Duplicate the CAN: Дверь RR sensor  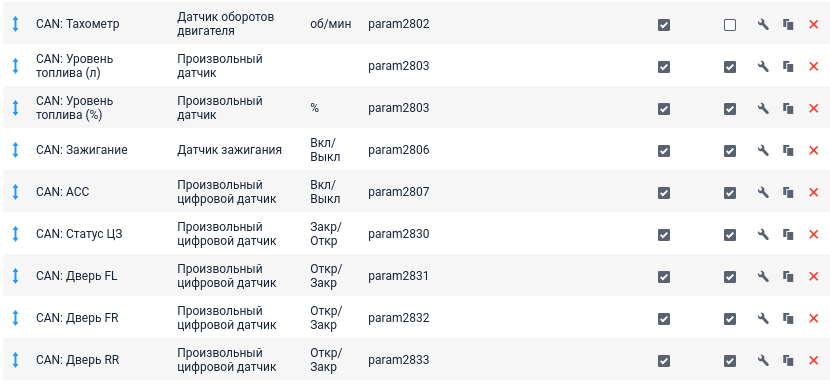[x=788, y=361]
